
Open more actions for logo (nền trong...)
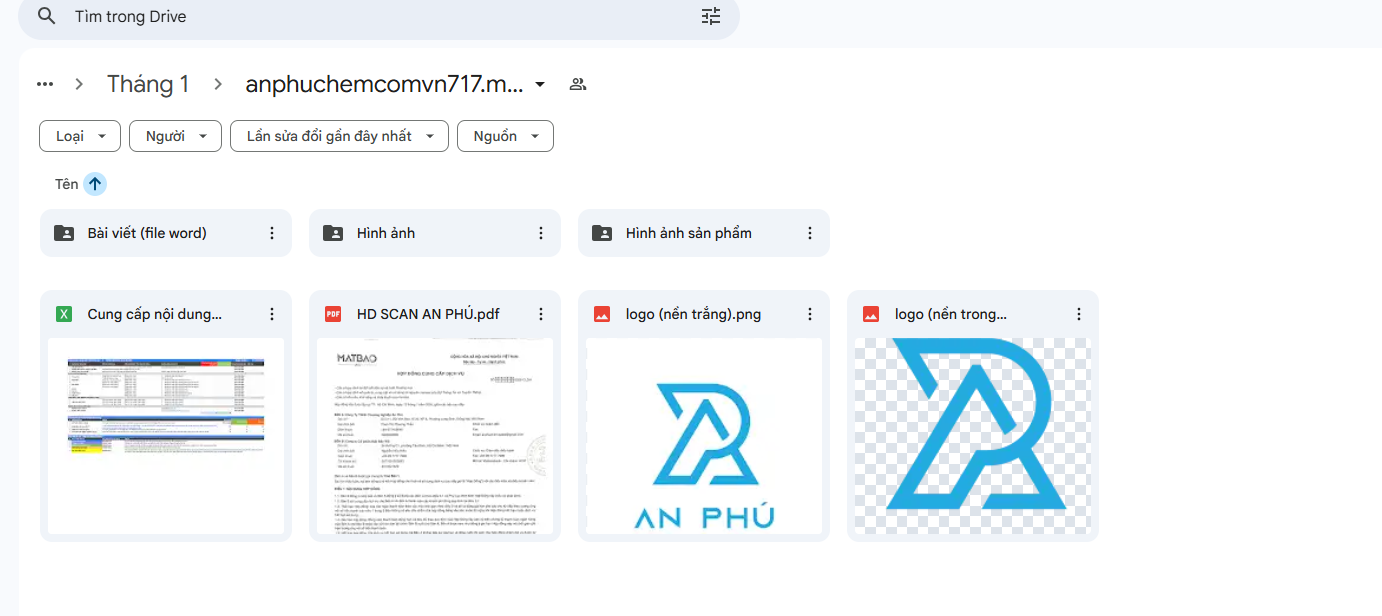tap(1079, 314)
